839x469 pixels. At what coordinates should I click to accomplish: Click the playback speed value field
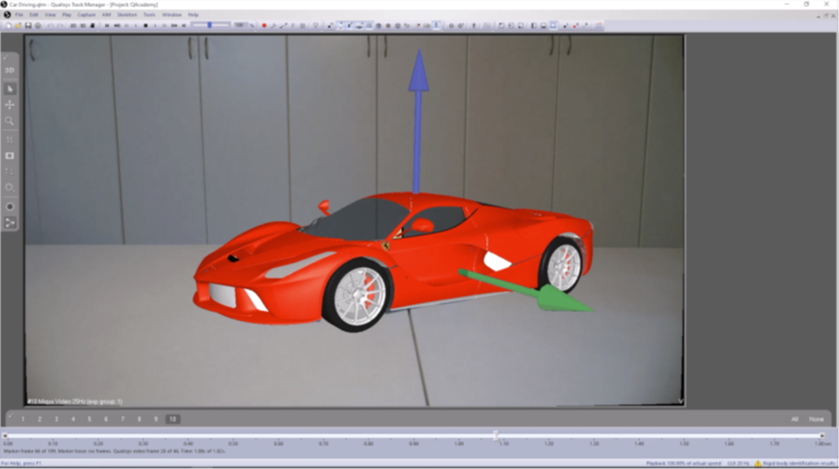(239, 25)
